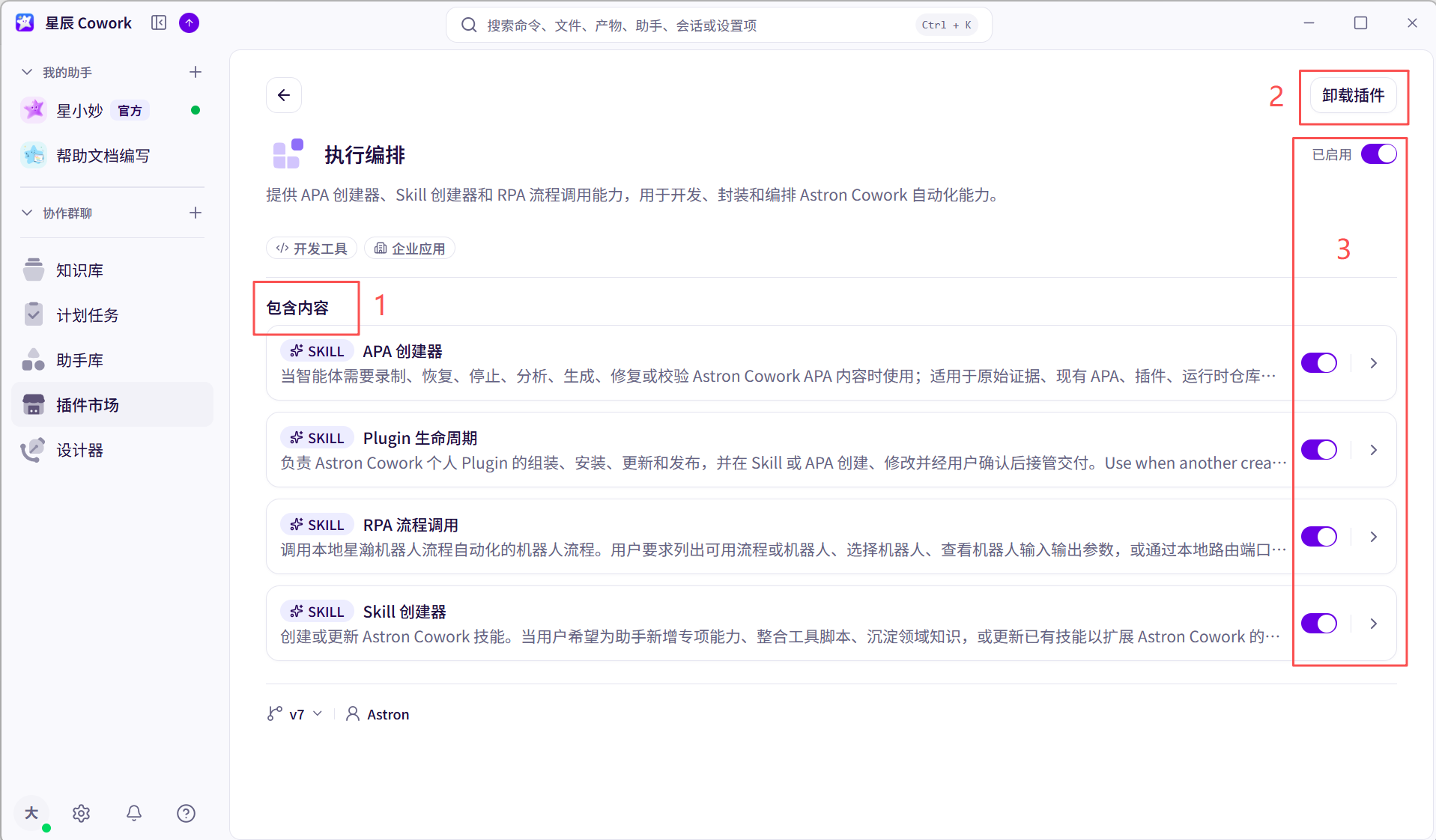Click the 星辰 Cowork logo icon
Viewport: 1436px width, 840px height.
[25, 23]
